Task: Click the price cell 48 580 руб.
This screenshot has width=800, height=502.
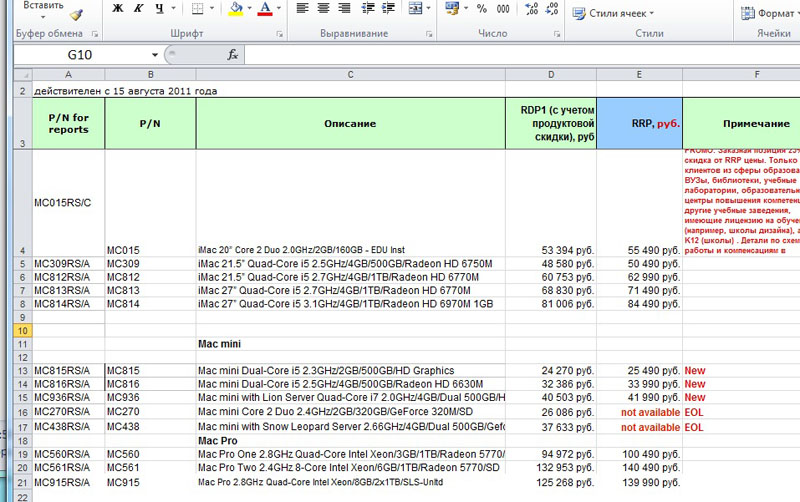Action: point(551,264)
